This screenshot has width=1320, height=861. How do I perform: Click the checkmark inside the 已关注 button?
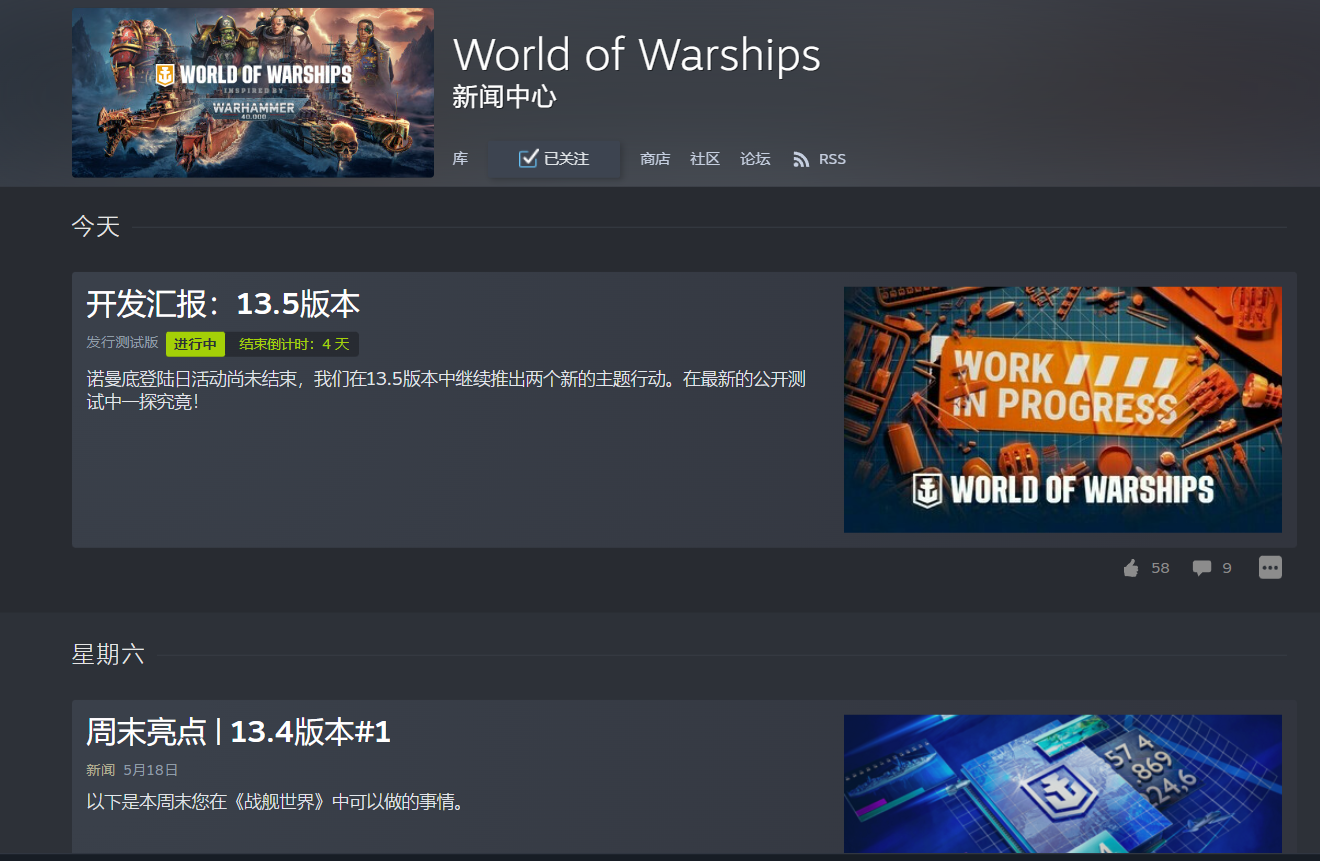(x=527, y=158)
